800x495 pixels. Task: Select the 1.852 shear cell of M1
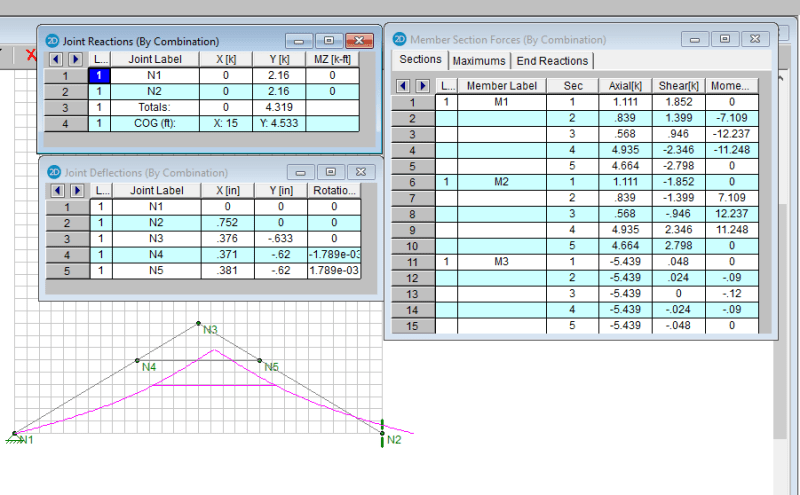click(678, 102)
